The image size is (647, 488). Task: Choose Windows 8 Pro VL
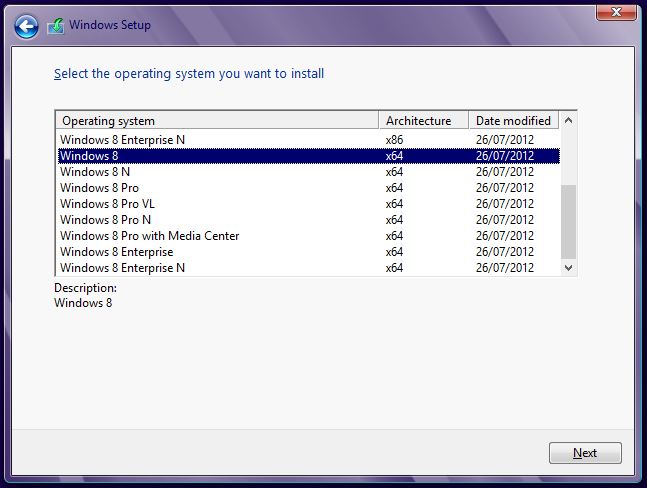pyautogui.click(x=309, y=204)
